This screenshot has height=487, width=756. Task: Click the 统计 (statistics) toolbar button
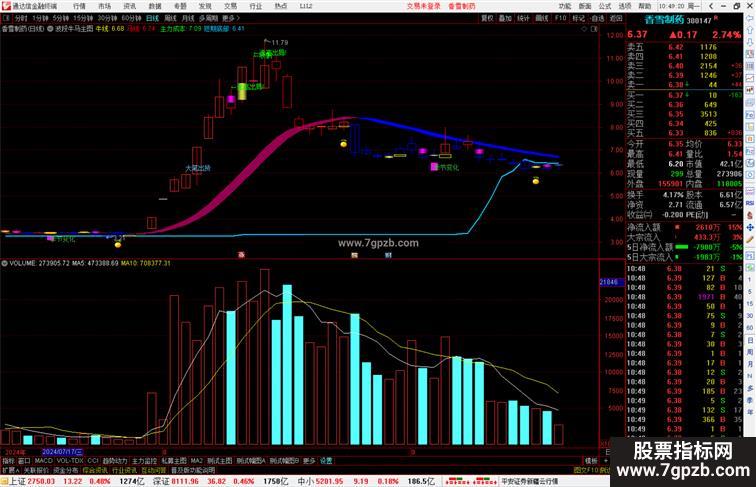click(x=523, y=18)
